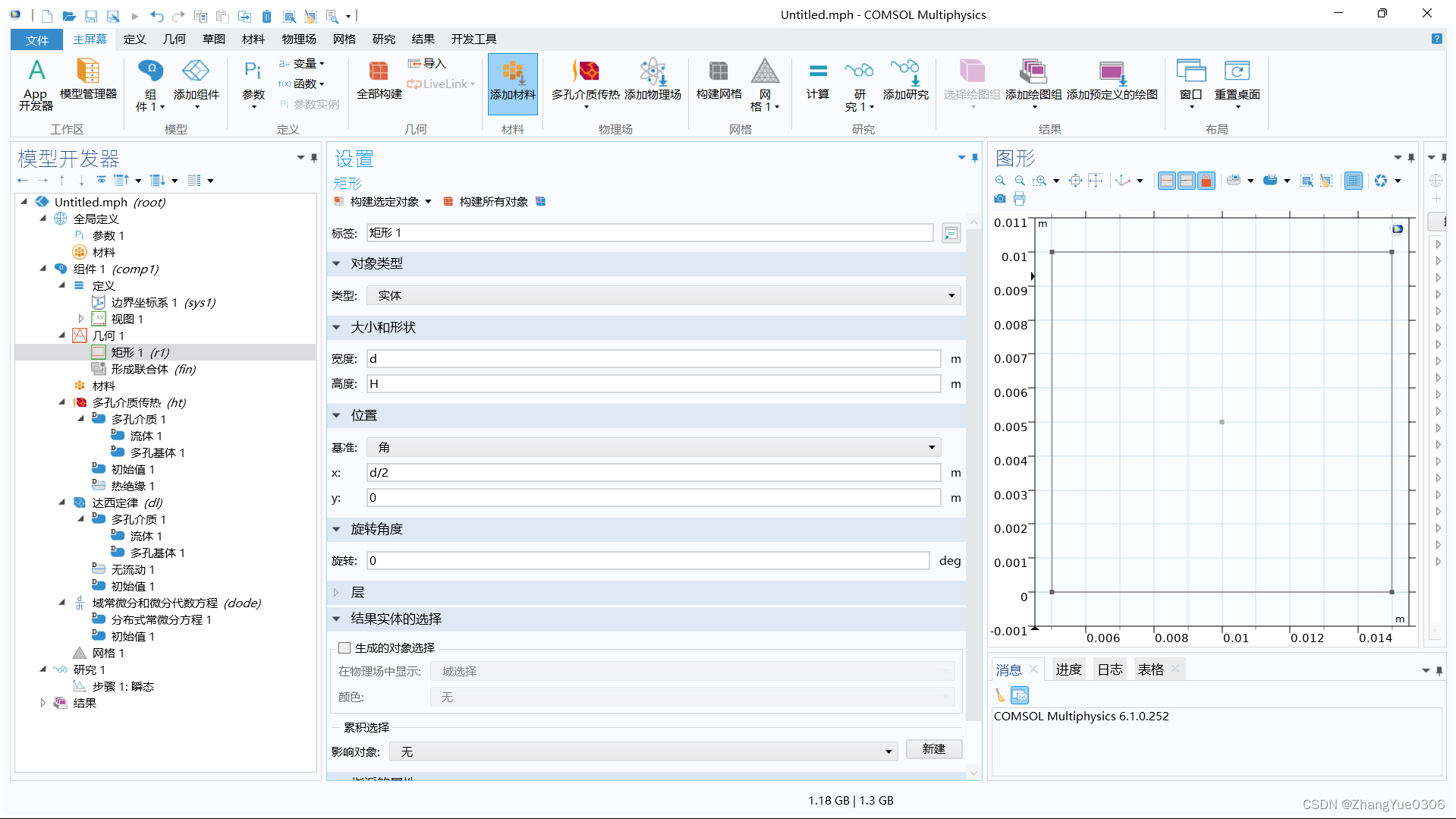Image resolution: width=1456 pixels, height=819 pixels.
Task: Click zoom in icon in 图形 toolbar
Action: click(x=1001, y=181)
